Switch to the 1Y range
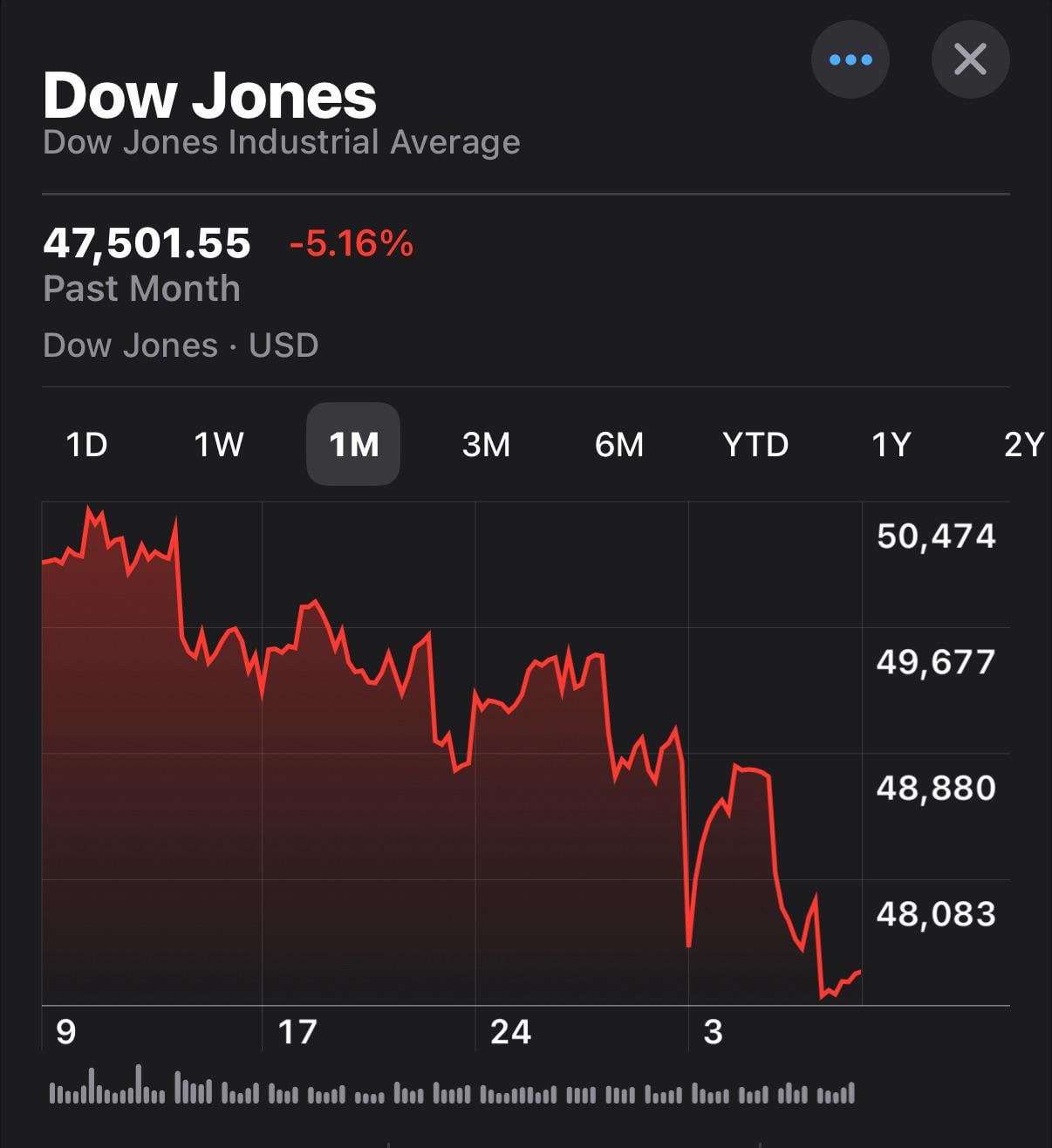1052x1148 pixels. click(x=891, y=445)
